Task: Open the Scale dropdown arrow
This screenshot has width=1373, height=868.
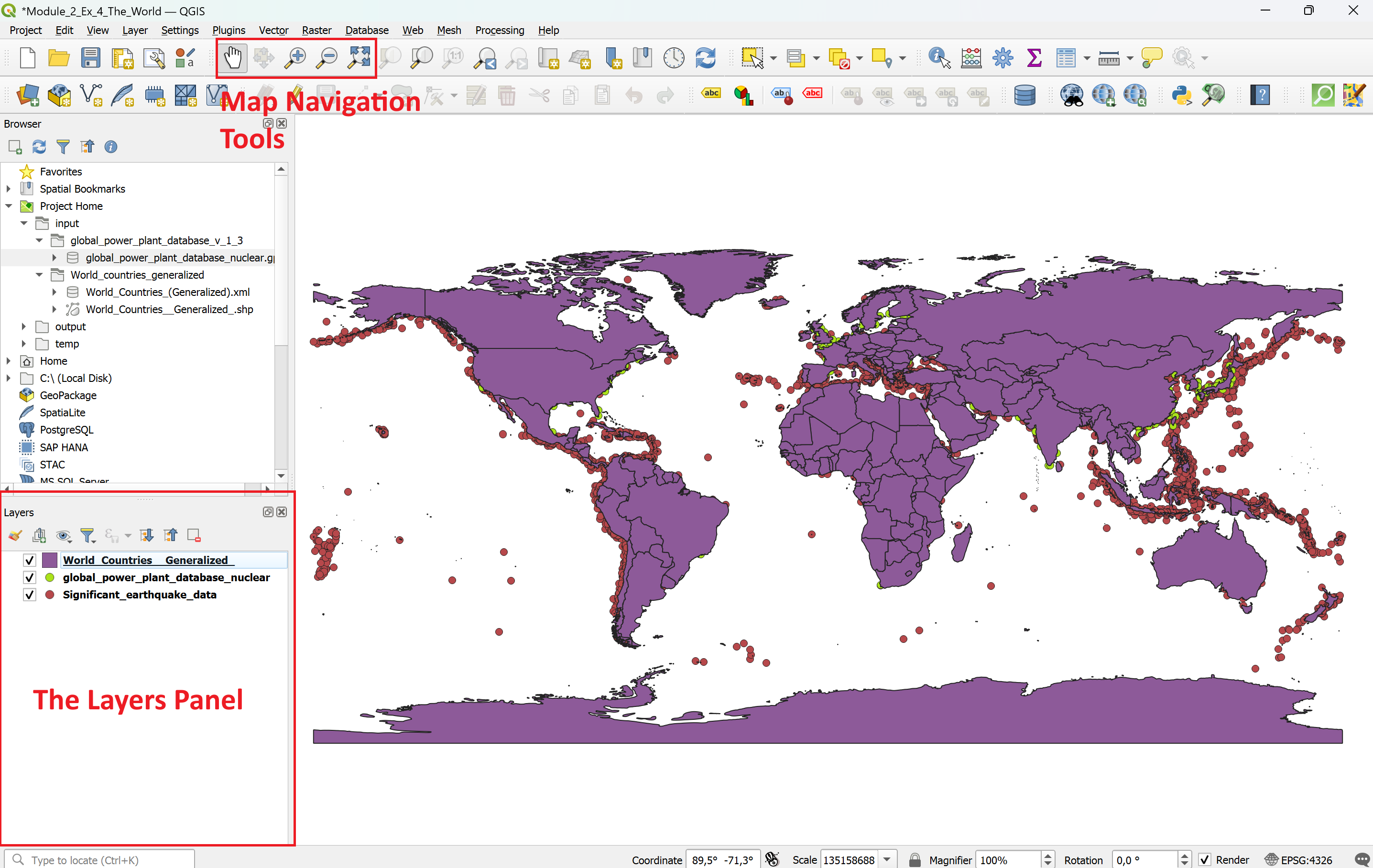Action: click(x=887, y=859)
